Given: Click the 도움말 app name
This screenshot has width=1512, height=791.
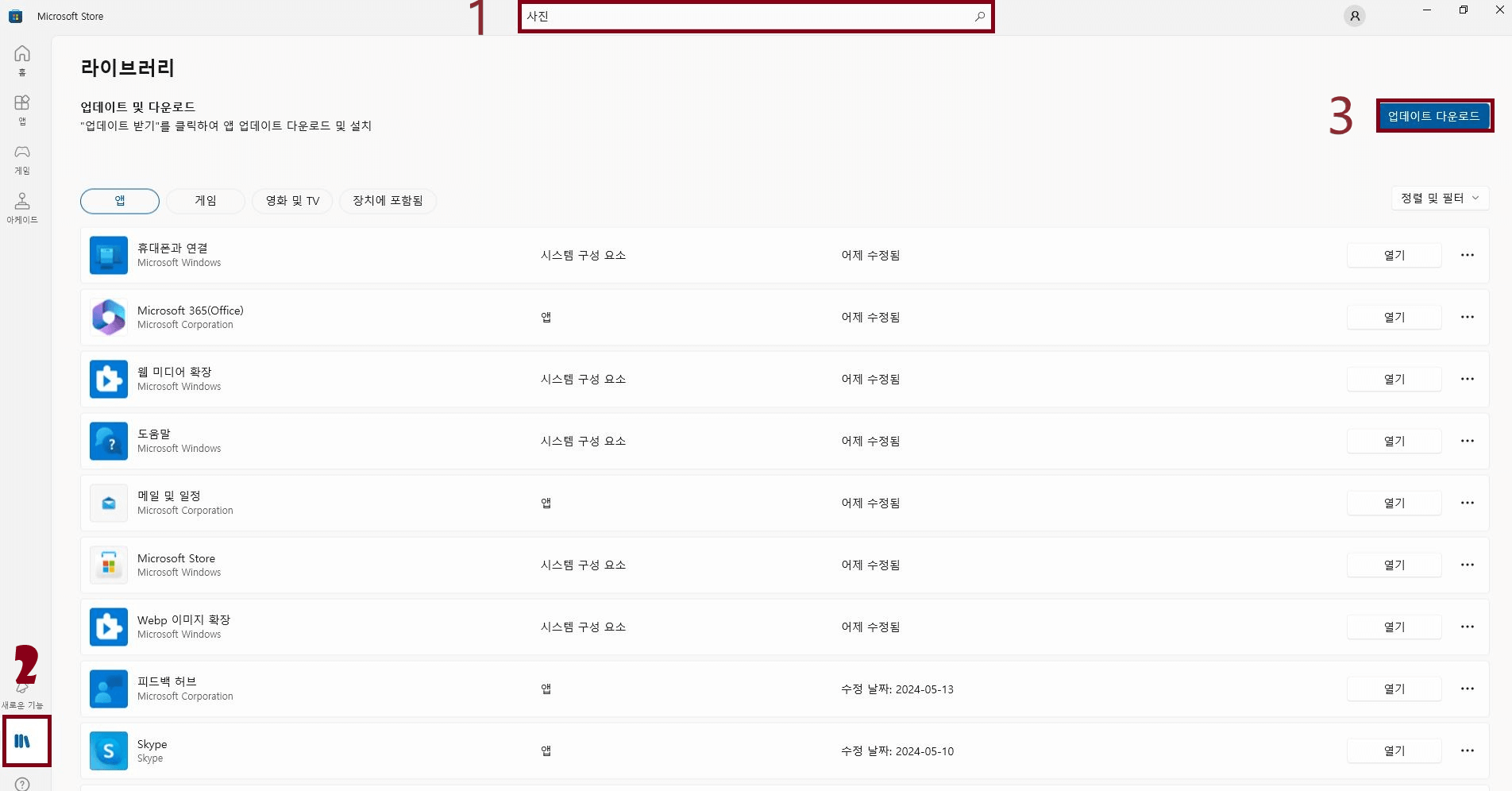Looking at the screenshot, I should pos(154,434).
